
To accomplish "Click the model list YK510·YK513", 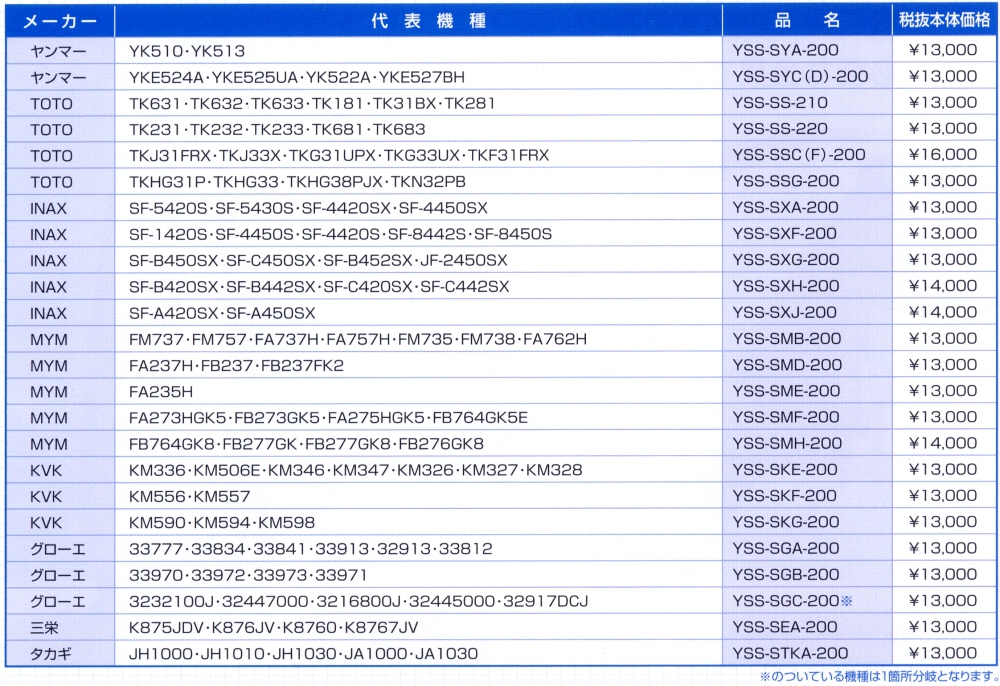I will [187, 51].
